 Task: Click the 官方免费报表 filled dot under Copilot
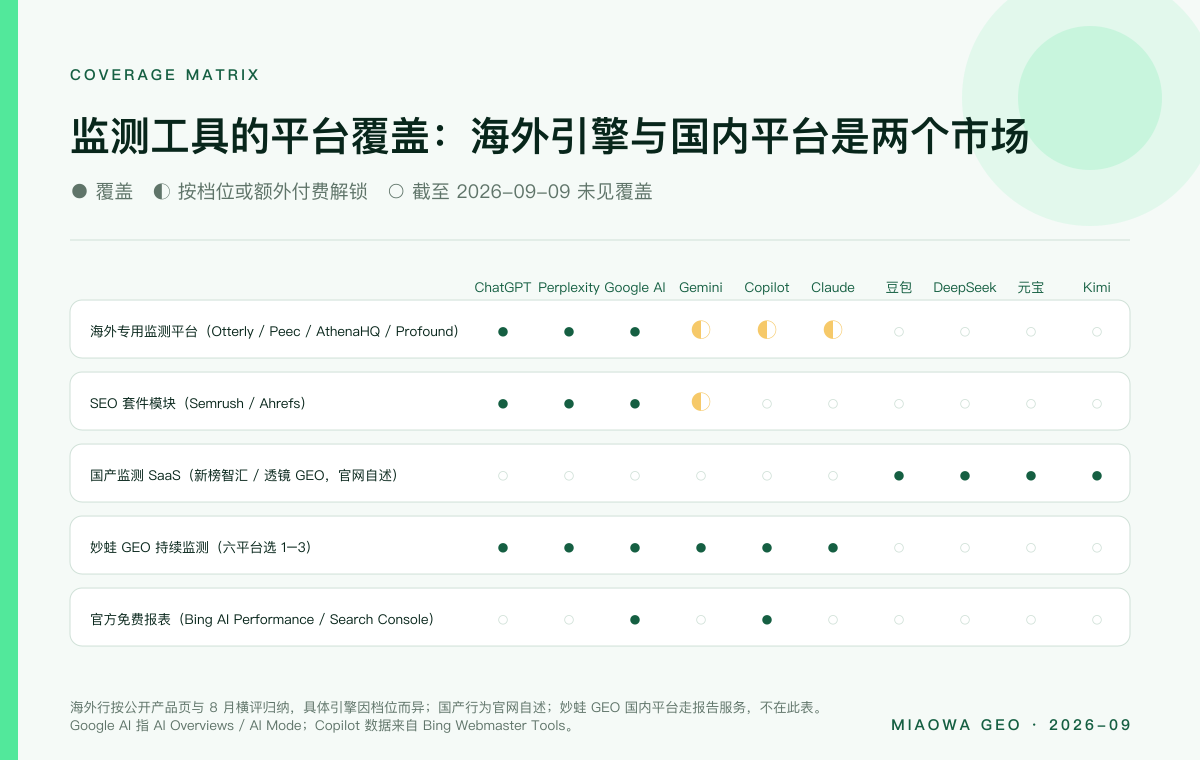point(767,619)
